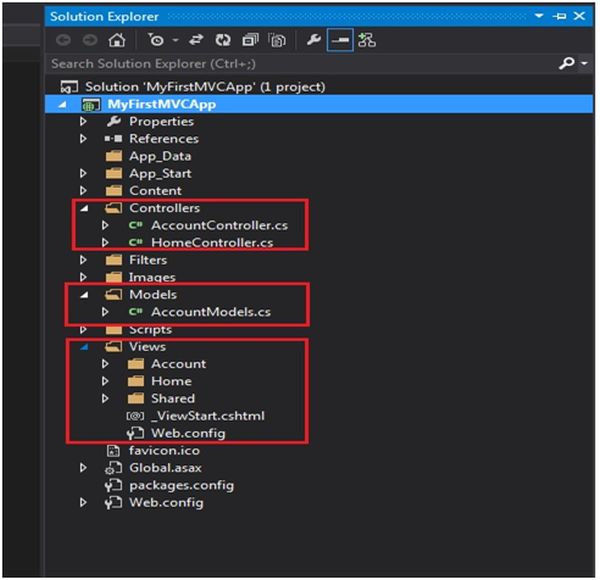Open the Pending Changes Filter dropdown arrow

pyautogui.click(x=175, y=40)
